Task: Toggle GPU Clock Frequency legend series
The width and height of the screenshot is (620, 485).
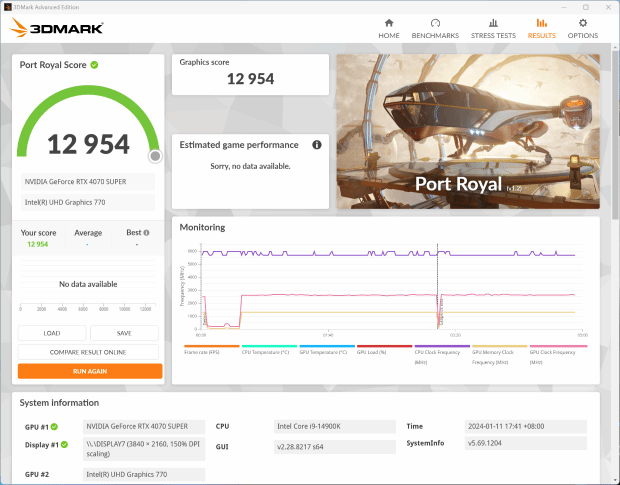Action: (x=558, y=355)
